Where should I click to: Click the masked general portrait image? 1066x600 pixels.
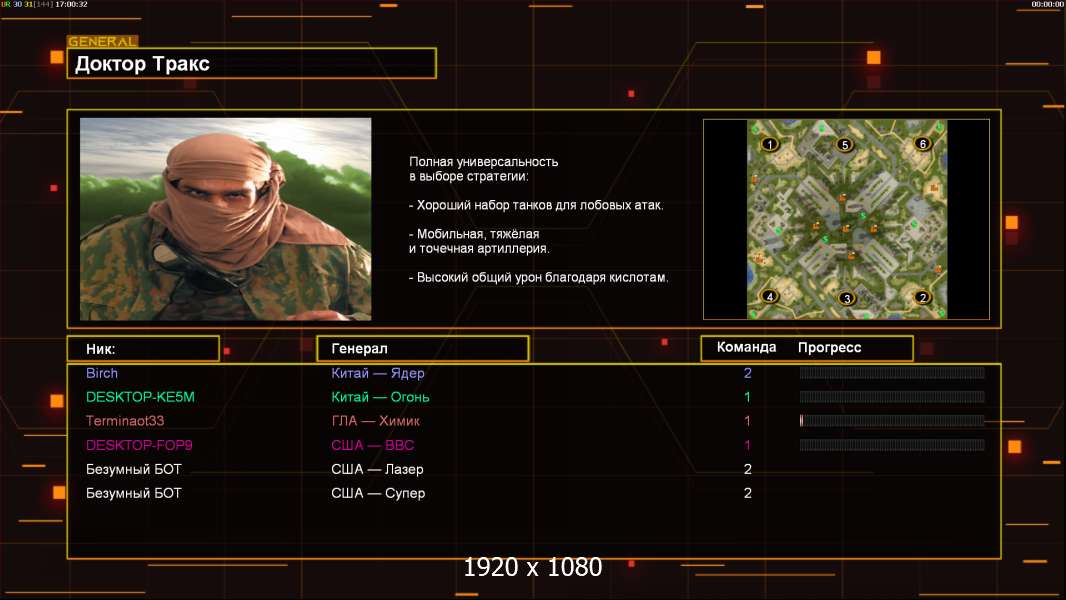pos(226,219)
